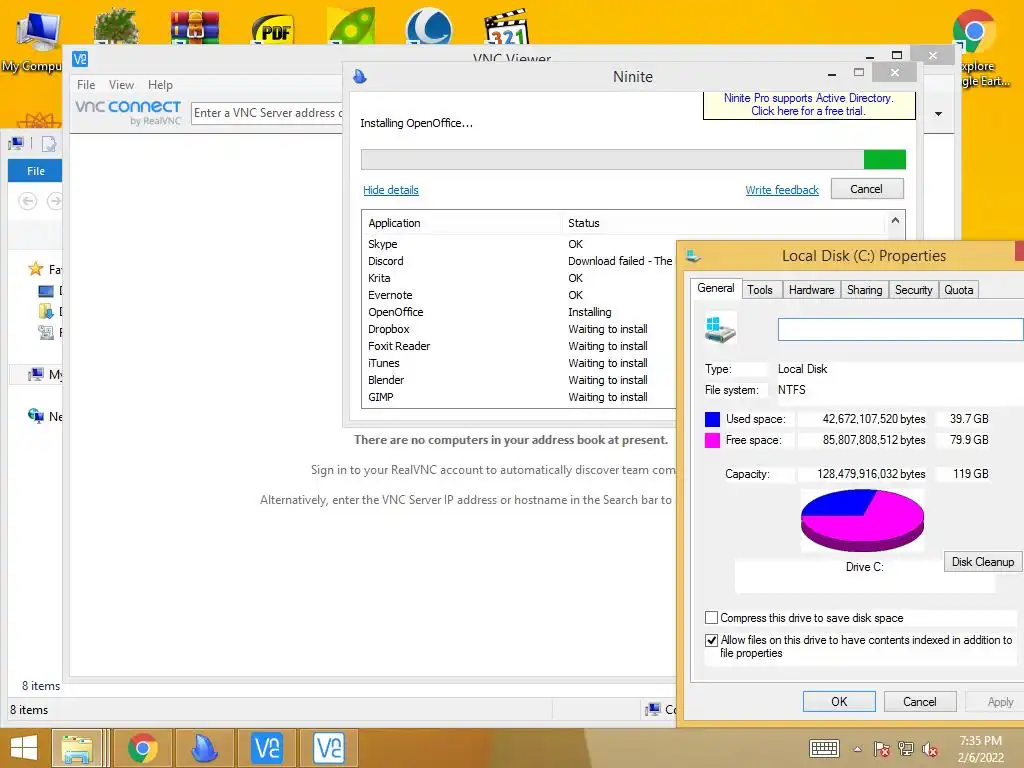Click the Action Center flag tray icon
The width and height of the screenshot is (1024, 768).
(x=882, y=749)
